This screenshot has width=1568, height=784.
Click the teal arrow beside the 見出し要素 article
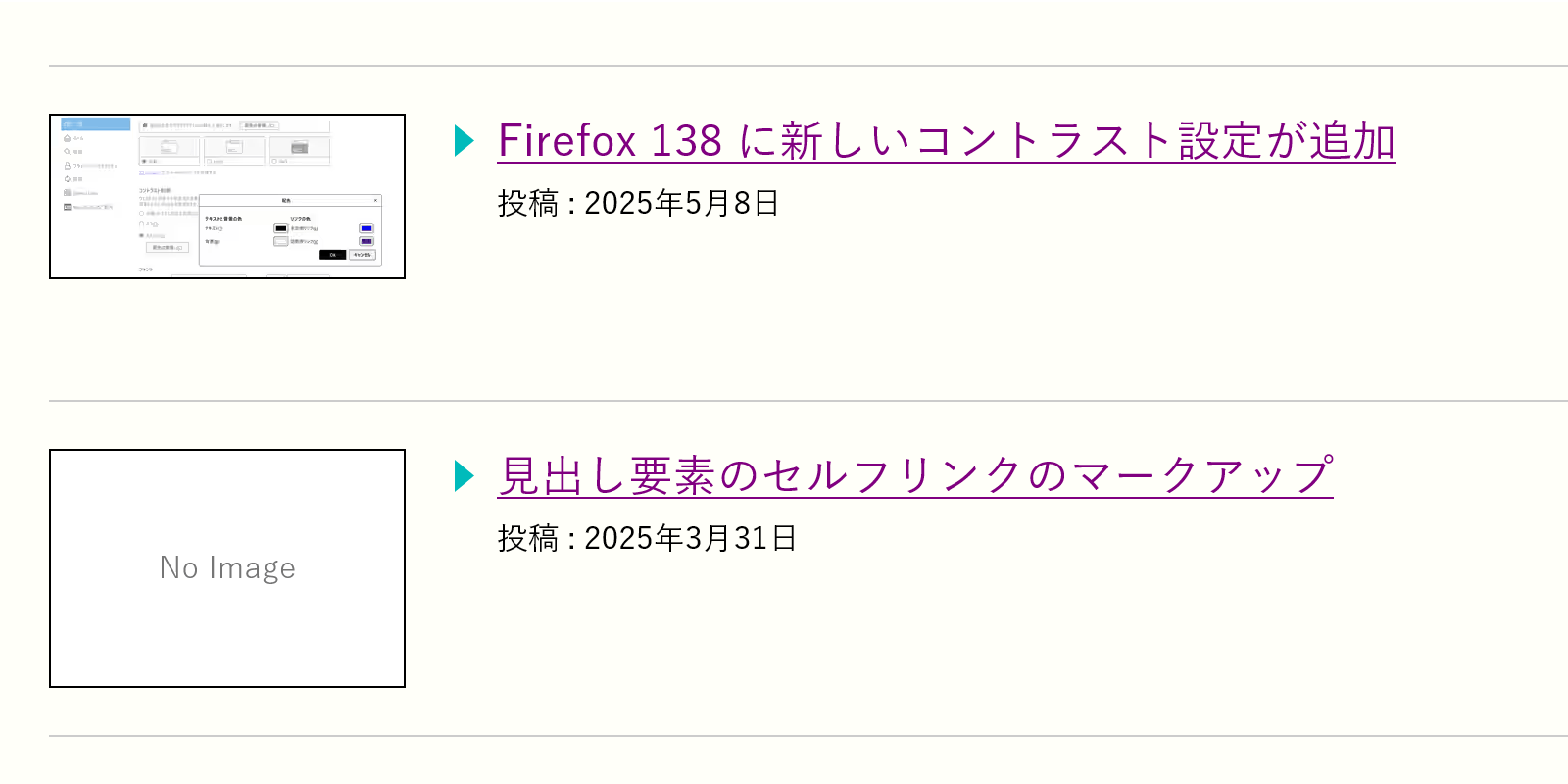[x=465, y=476]
